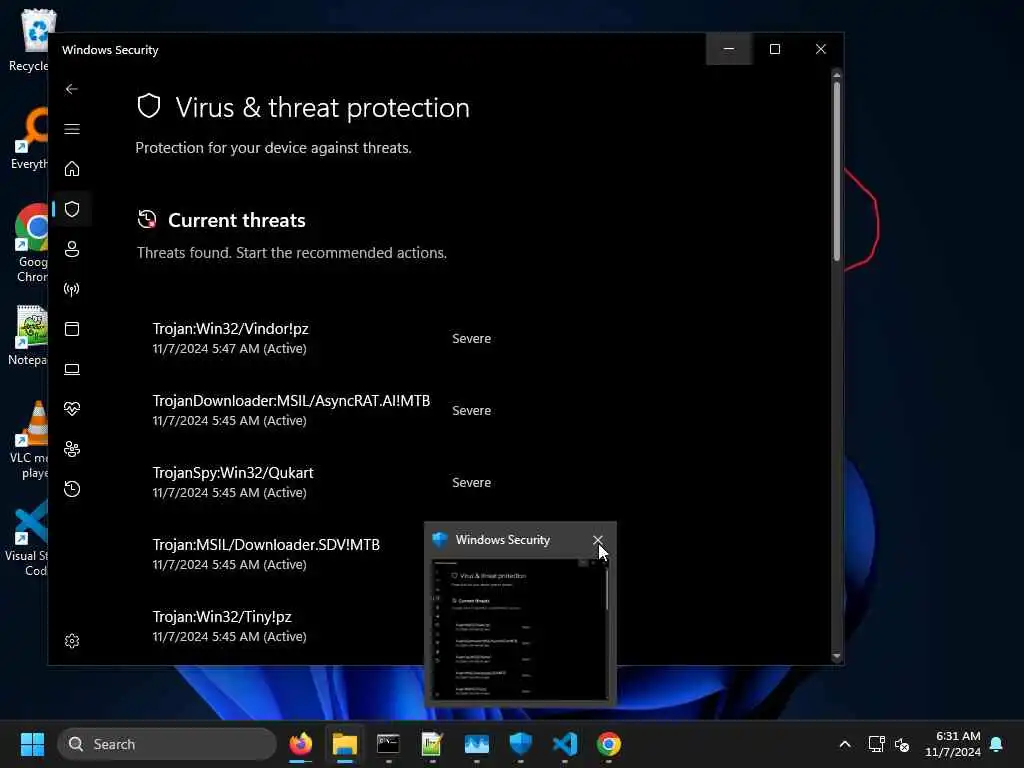Select Virus & threat protection shield icon
Viewport: 1024px width, 768px height.
click(x=72, y=209)
